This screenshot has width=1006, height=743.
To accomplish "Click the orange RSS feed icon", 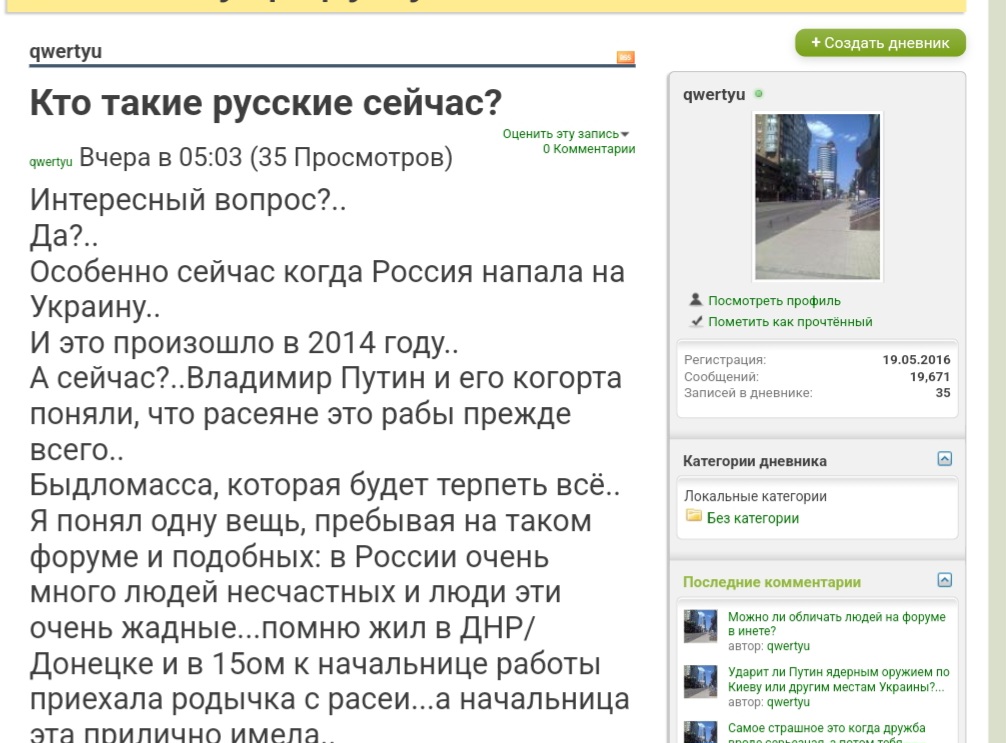I will 626,57.
